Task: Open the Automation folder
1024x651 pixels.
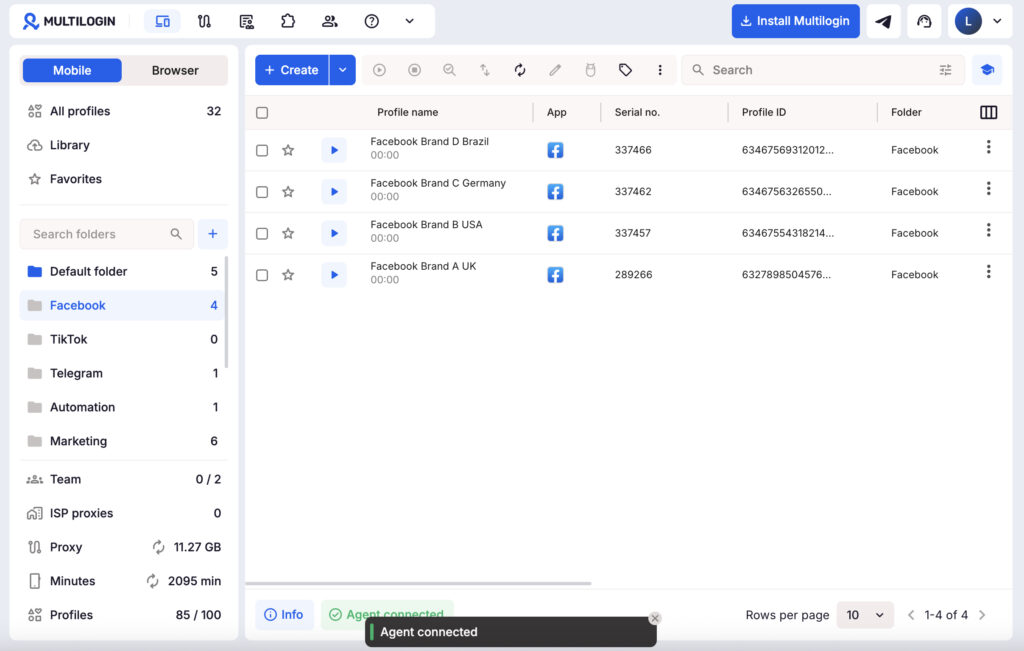Action: pos(122,407)
